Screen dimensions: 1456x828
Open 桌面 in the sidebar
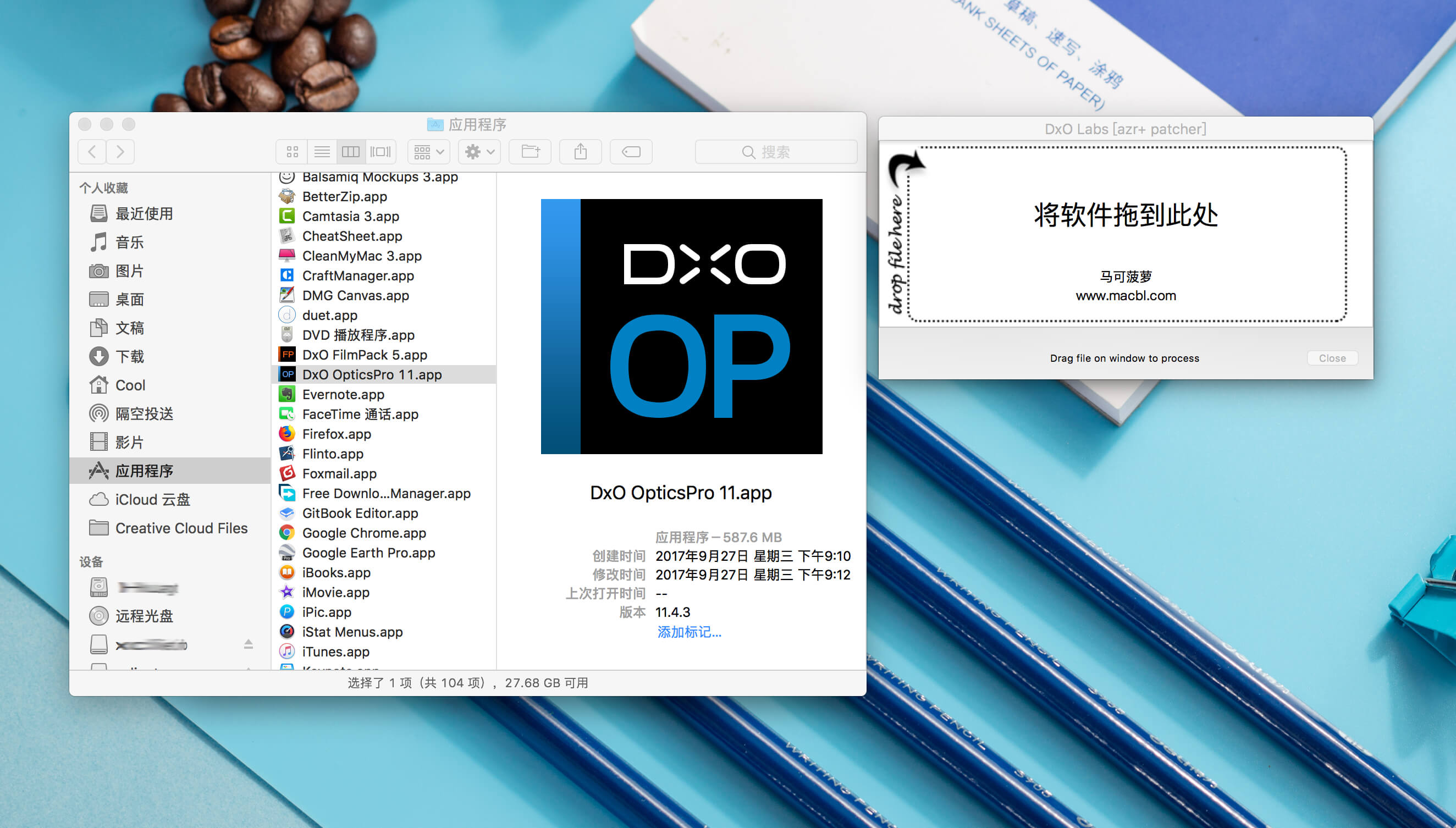tap(169, 299)
